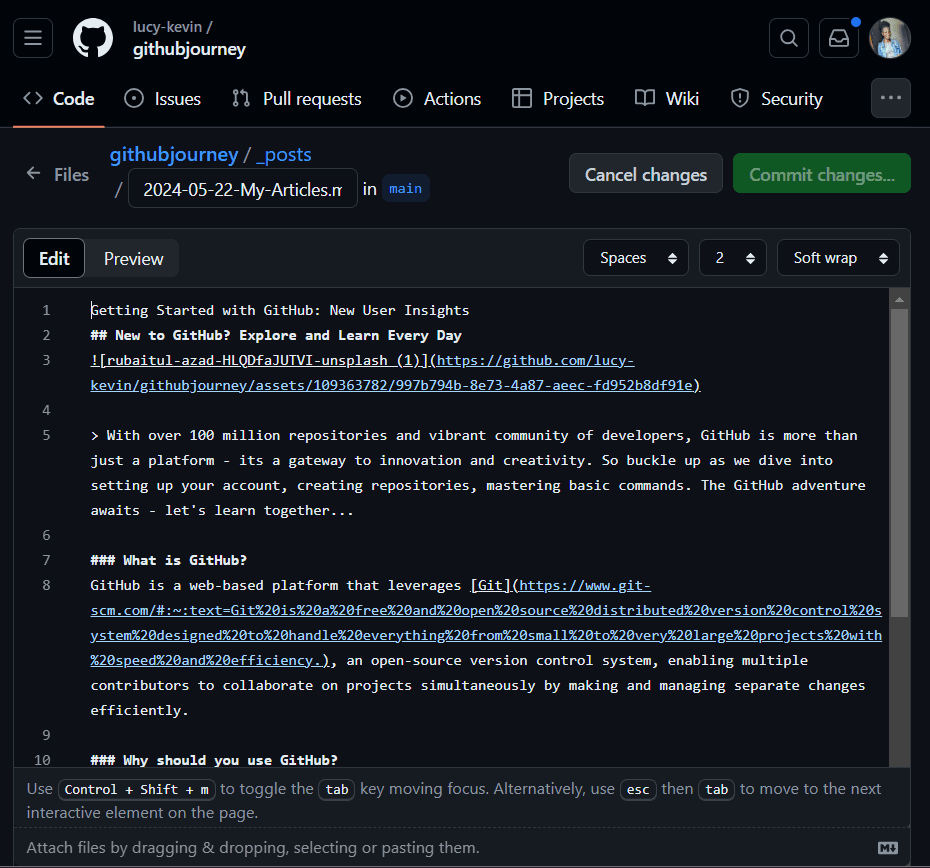930x868 pixels.
Task: Click the back arrow beside Files
Action: point(33,174)
